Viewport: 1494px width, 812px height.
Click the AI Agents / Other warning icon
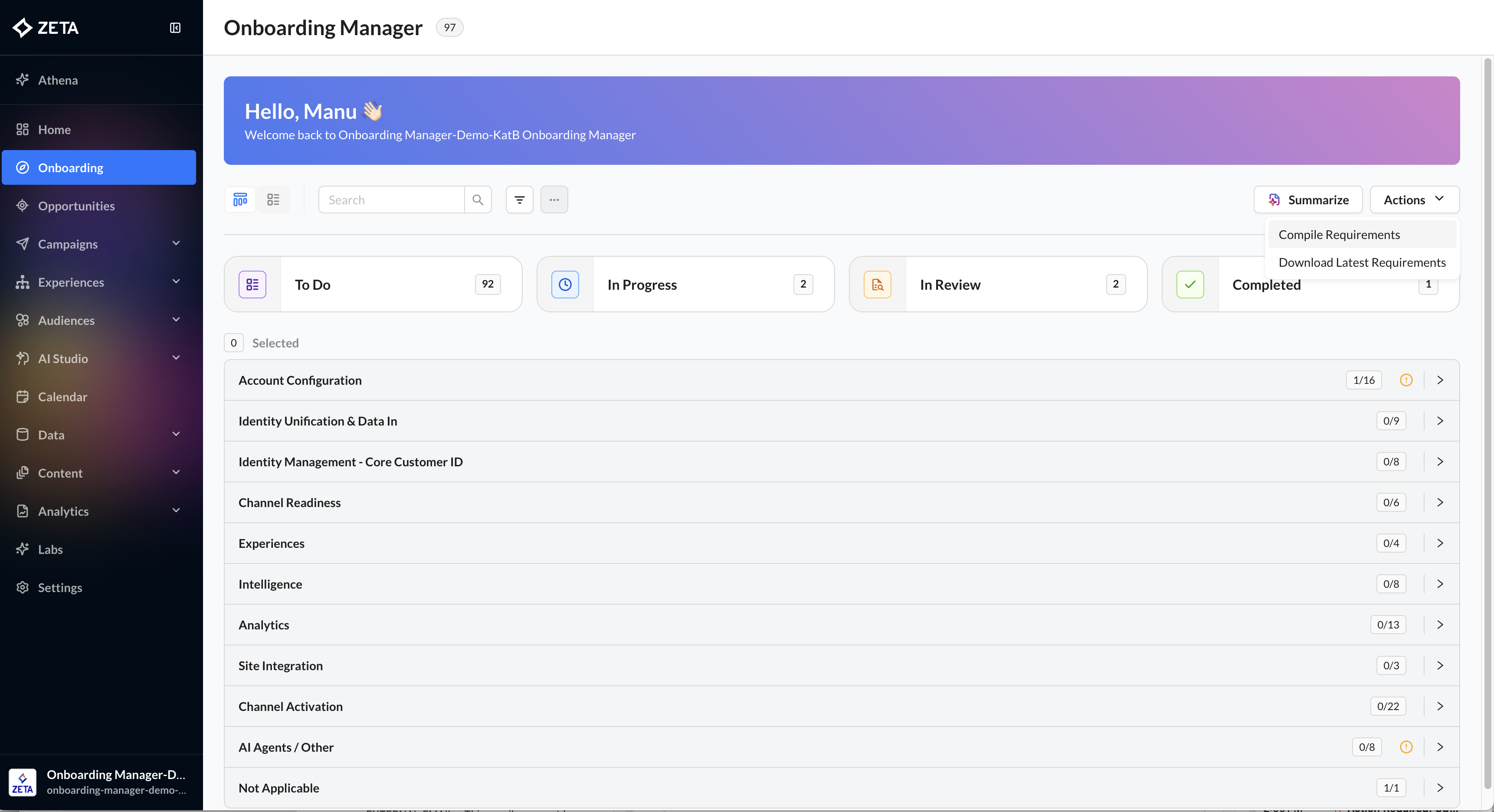click(1406, 747)
